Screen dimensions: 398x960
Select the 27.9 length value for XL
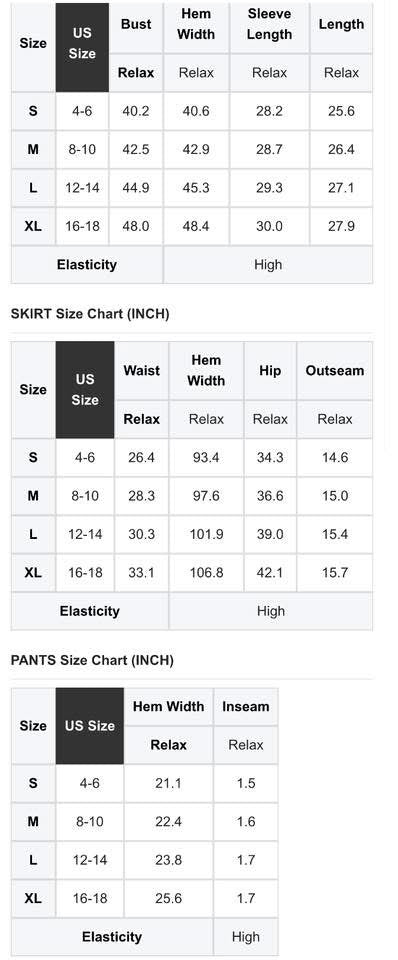[341, 227]
